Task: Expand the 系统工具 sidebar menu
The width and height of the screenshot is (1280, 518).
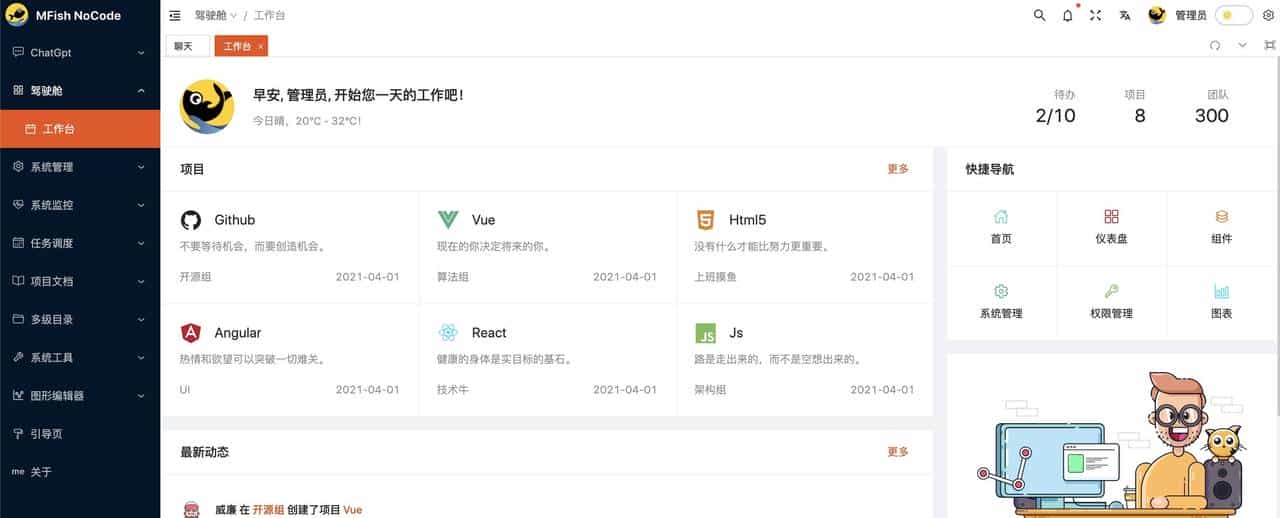Action: (80, 357)
